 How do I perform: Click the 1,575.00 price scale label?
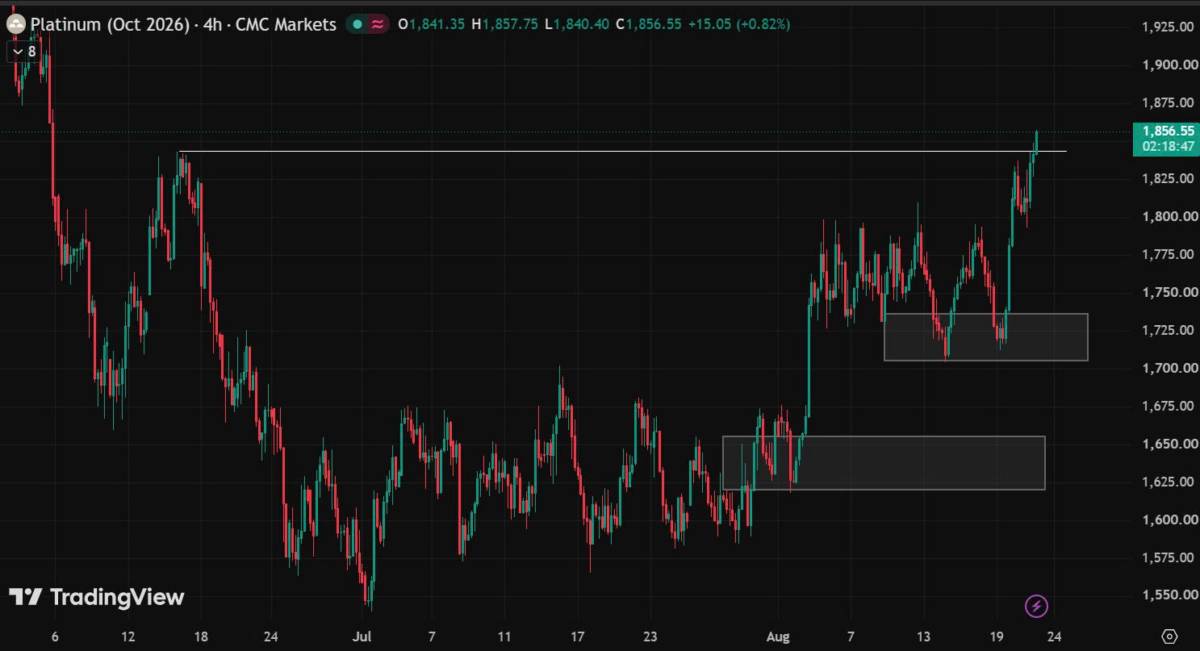pos(1167,558)
